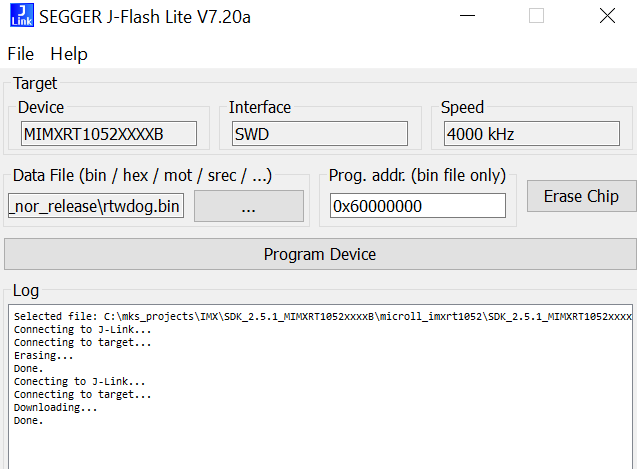Screen dimensions: 637x469
Task: Click the Selected file line in the log
Action: pyautogui.click(x=323, y=317)
